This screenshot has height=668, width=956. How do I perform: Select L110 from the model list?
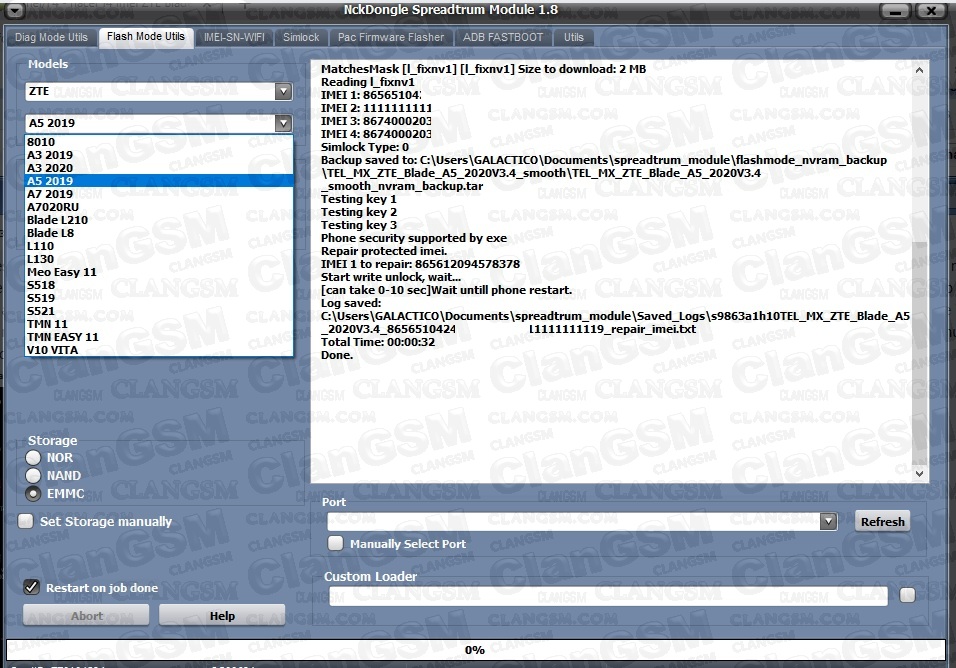(159, 246)
